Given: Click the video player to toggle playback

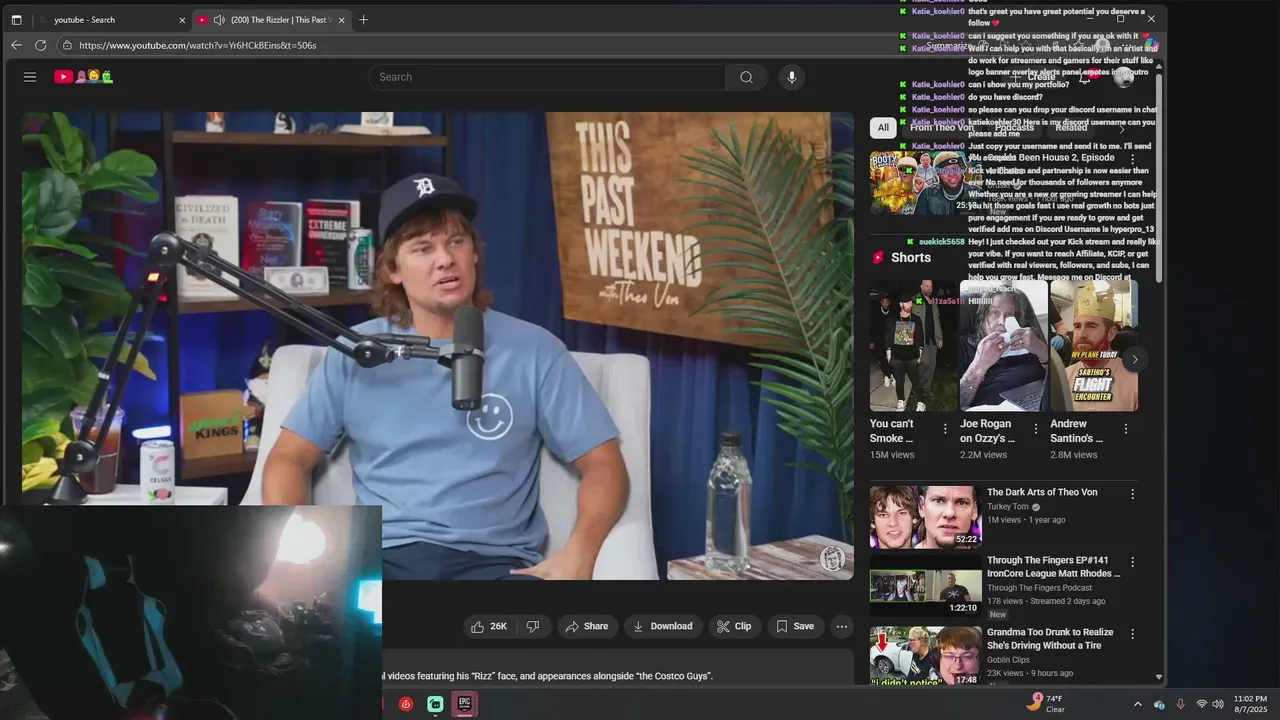Looking at the screenshot, I should (438, 345).
